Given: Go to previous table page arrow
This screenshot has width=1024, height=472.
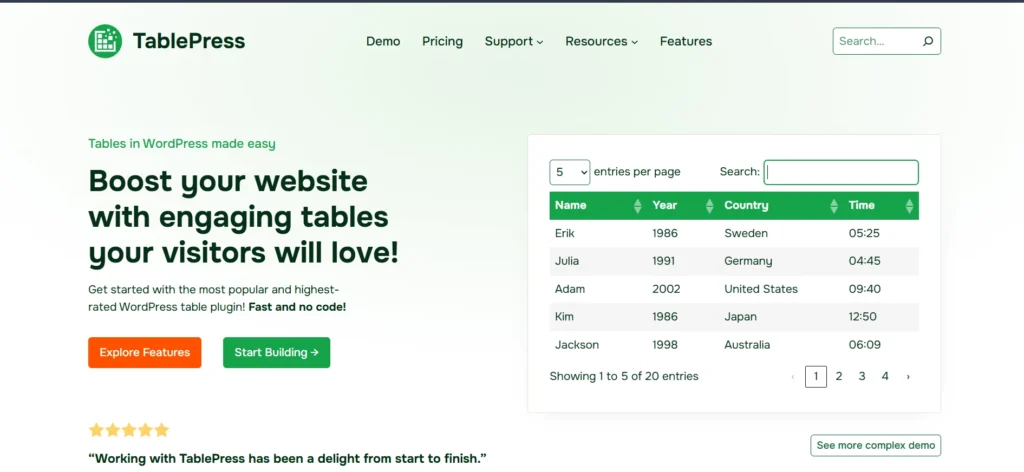Looking at the screenshot, I should point(793,377).
